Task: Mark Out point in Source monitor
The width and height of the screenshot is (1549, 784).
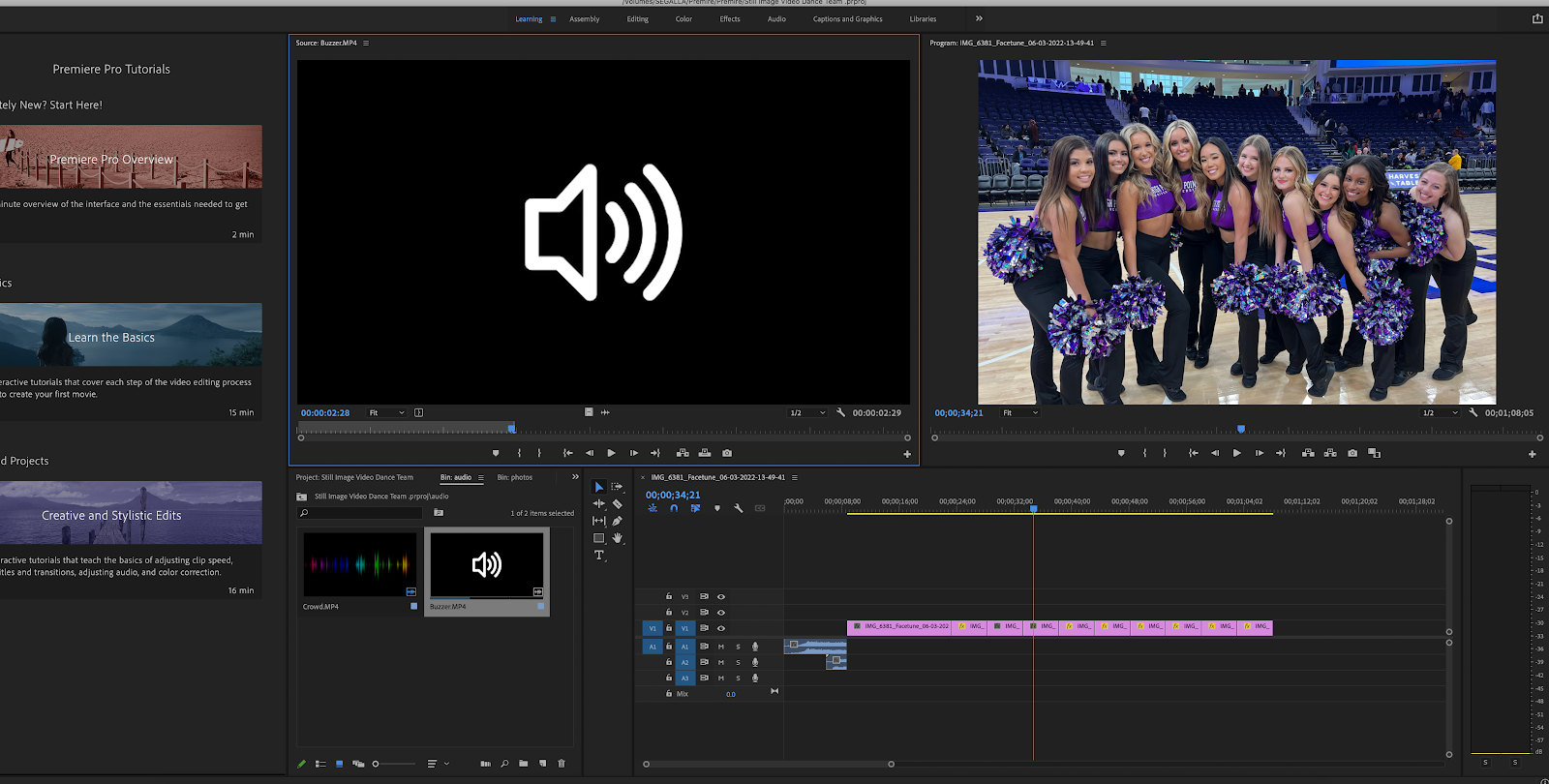Action: pos(539,453)
